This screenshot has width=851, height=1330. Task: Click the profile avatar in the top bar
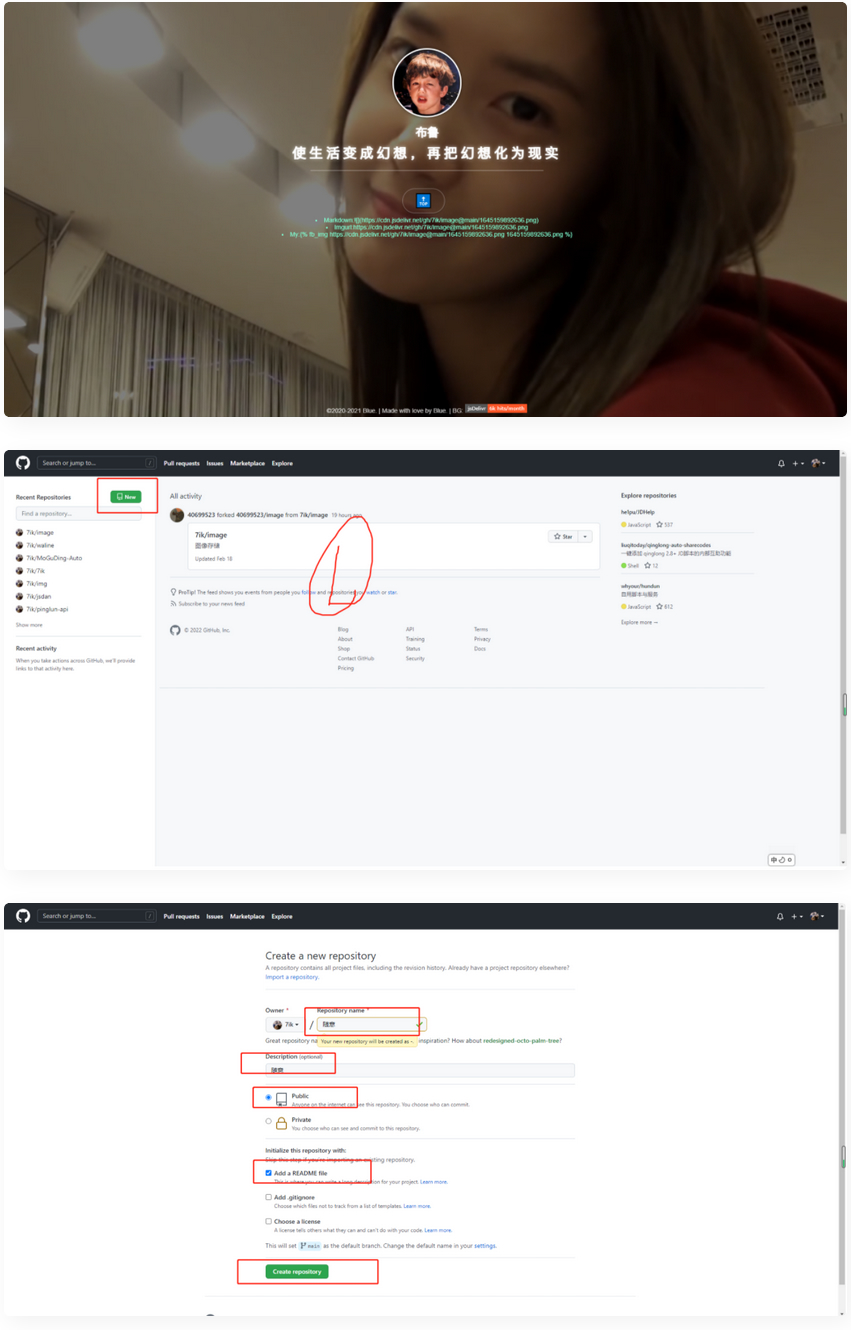pos(816,463)
